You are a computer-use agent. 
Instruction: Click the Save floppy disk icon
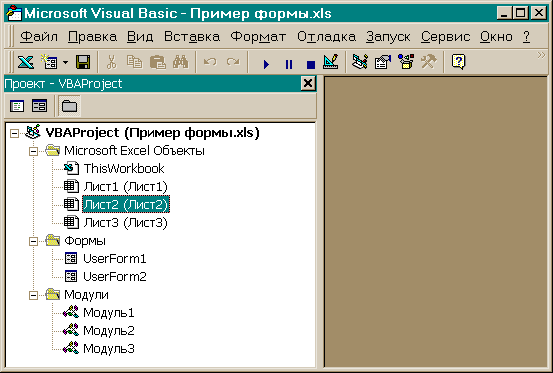pos(83,62)
